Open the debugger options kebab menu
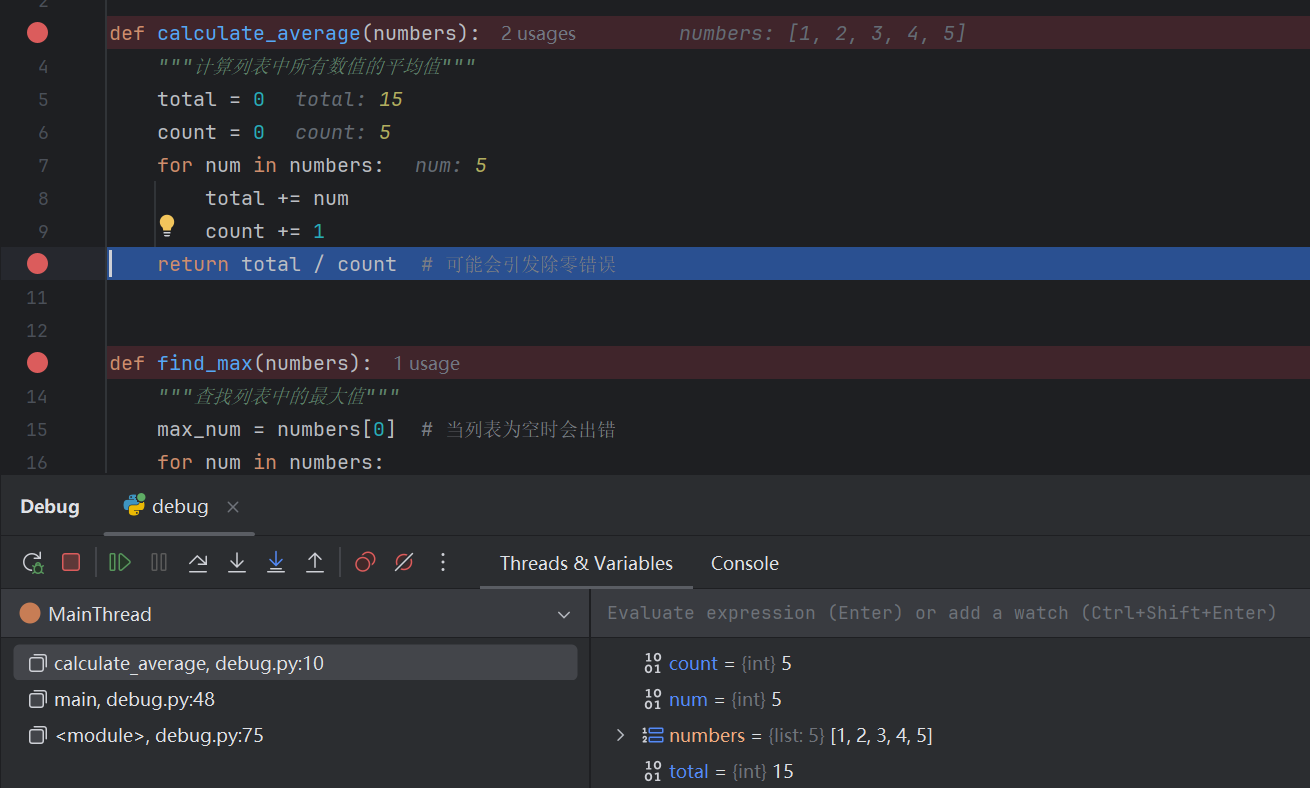The height and width of the screenshot is (788, 1310). click(x=443, y=563)
